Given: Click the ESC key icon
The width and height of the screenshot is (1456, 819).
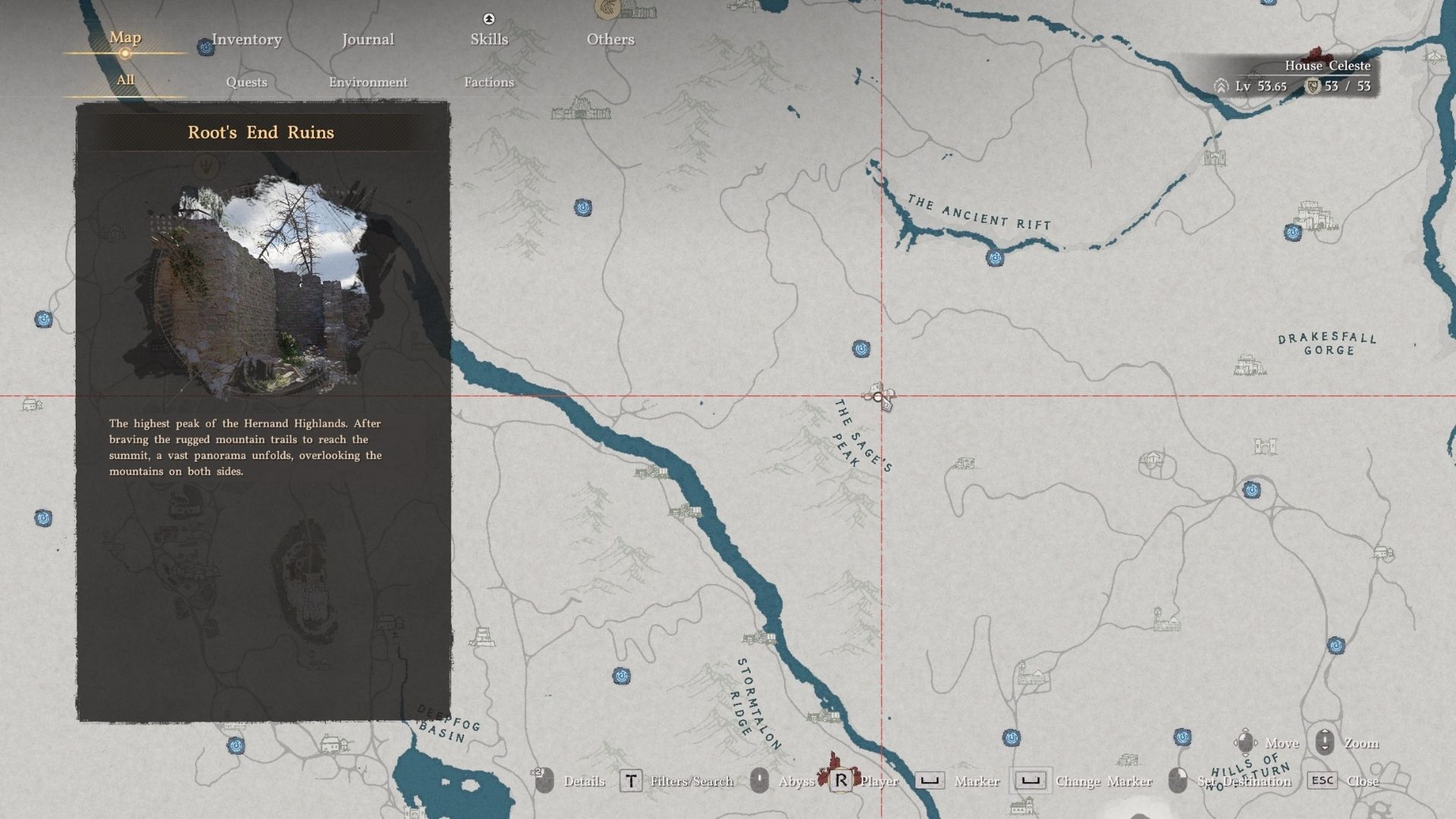Looking at the screenshot, I should click(x=1322, y=780).
